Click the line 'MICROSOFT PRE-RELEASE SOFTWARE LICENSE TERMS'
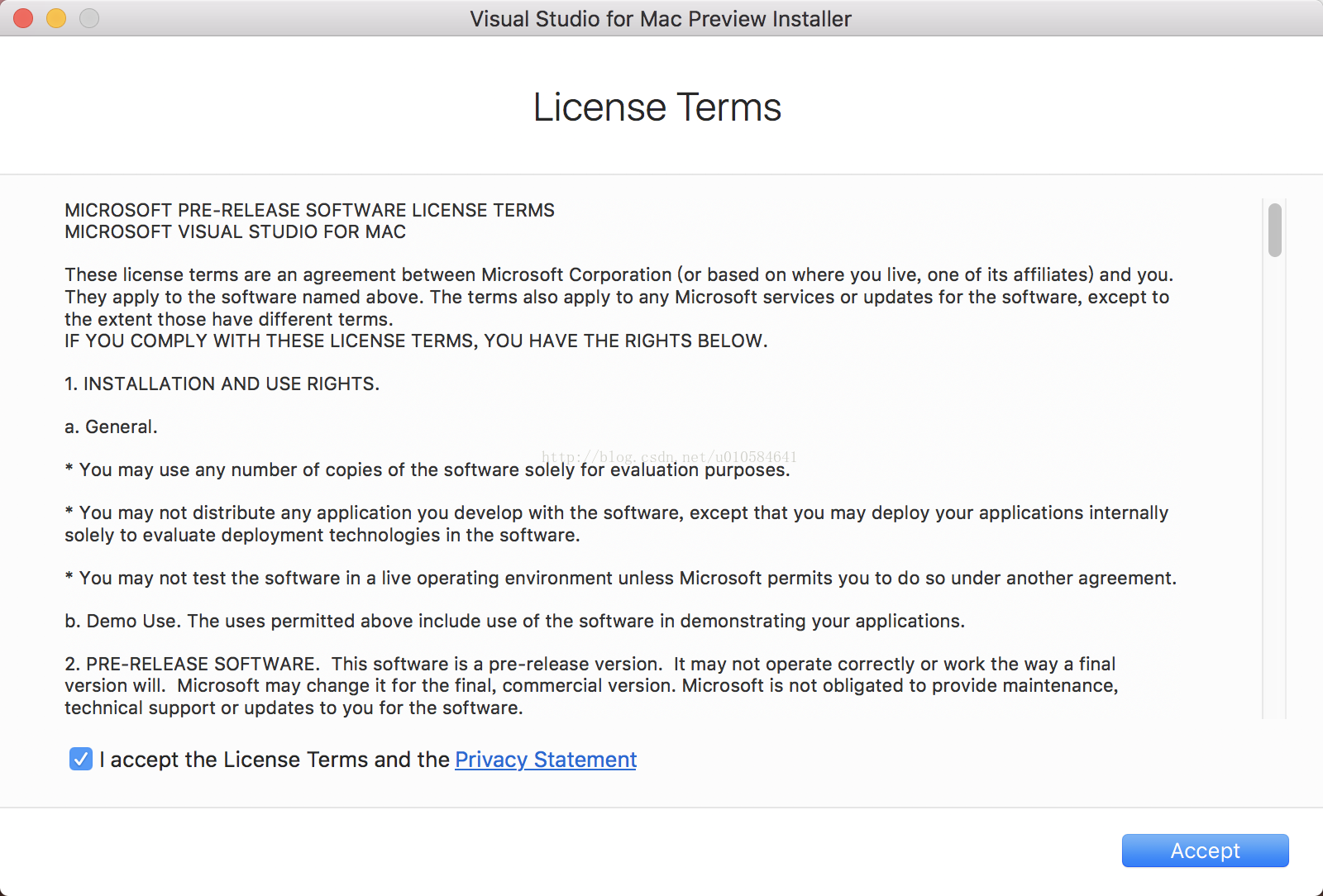This screenshot has width=1323, height=896. [x=309, y=210]
